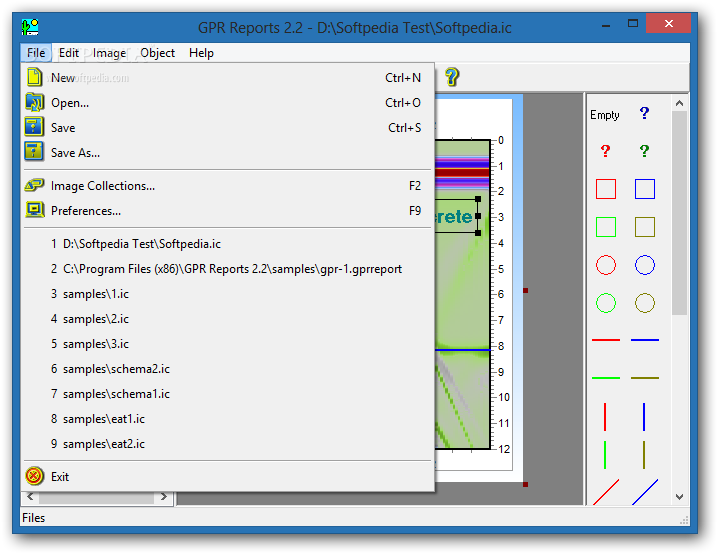Open the Edit menu
The width and height of the screenshot is (718, 554).
click(69, 53)
